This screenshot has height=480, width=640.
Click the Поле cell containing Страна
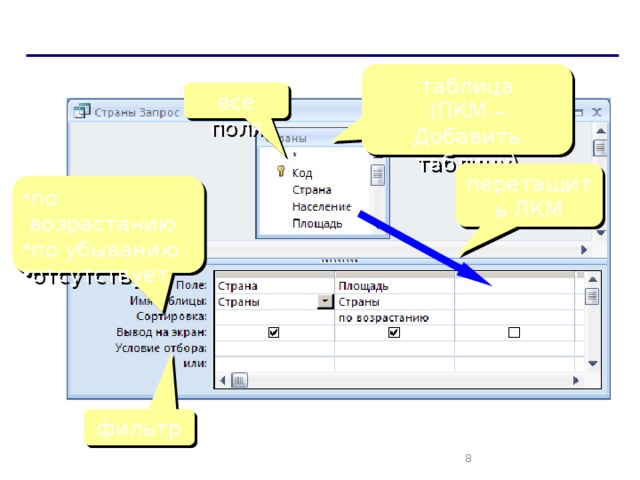pyautogui.click(x=274, y=286)
